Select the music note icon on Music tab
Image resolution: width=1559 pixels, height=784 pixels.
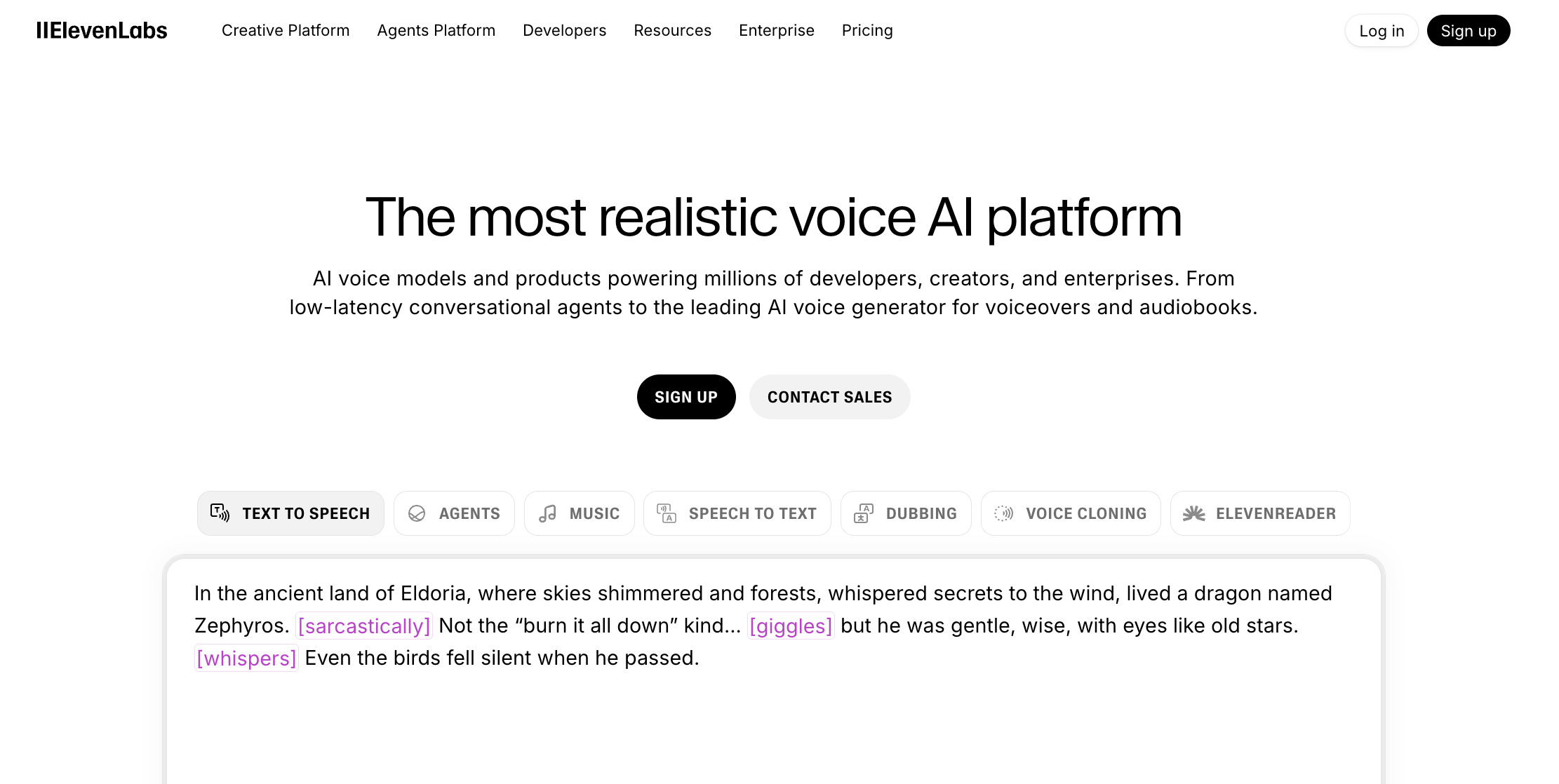tap(549, 513)
